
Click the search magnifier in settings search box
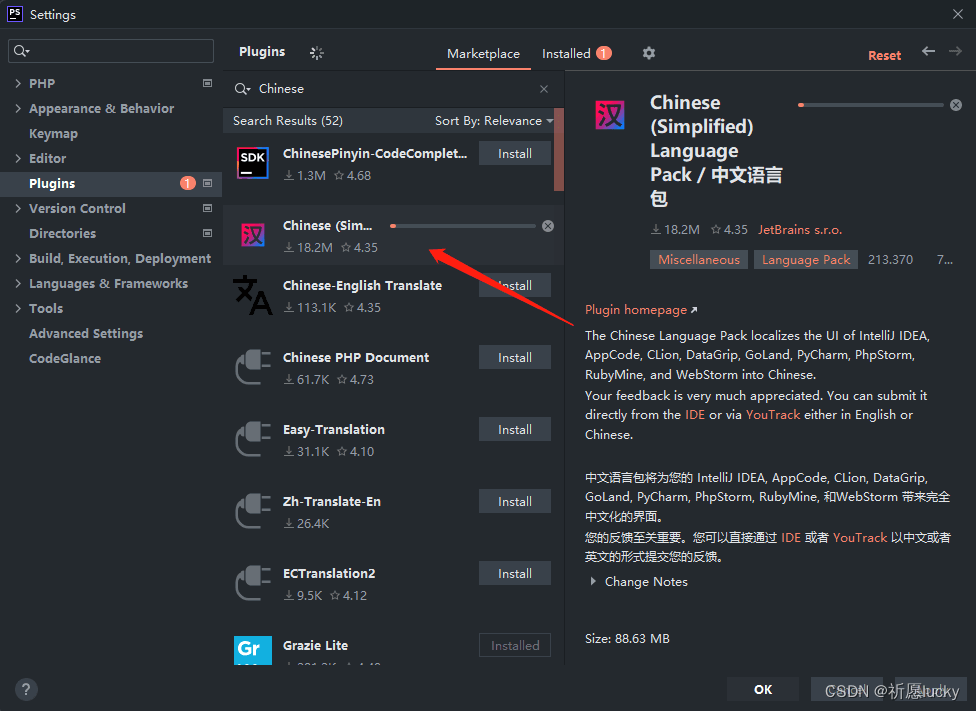(x=21, y=51)
